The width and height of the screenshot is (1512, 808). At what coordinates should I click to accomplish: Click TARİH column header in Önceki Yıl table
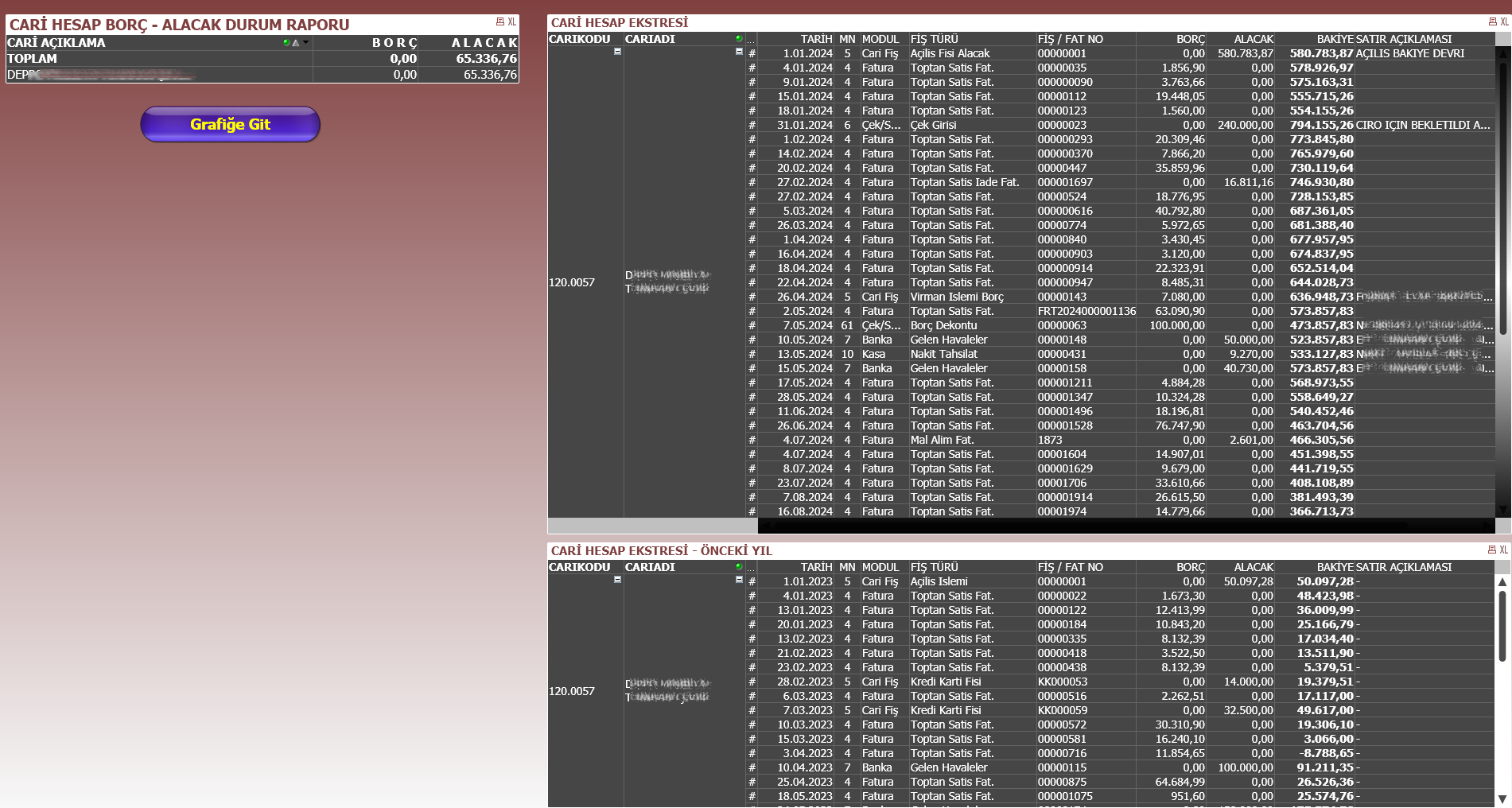(x=816, y=567)
